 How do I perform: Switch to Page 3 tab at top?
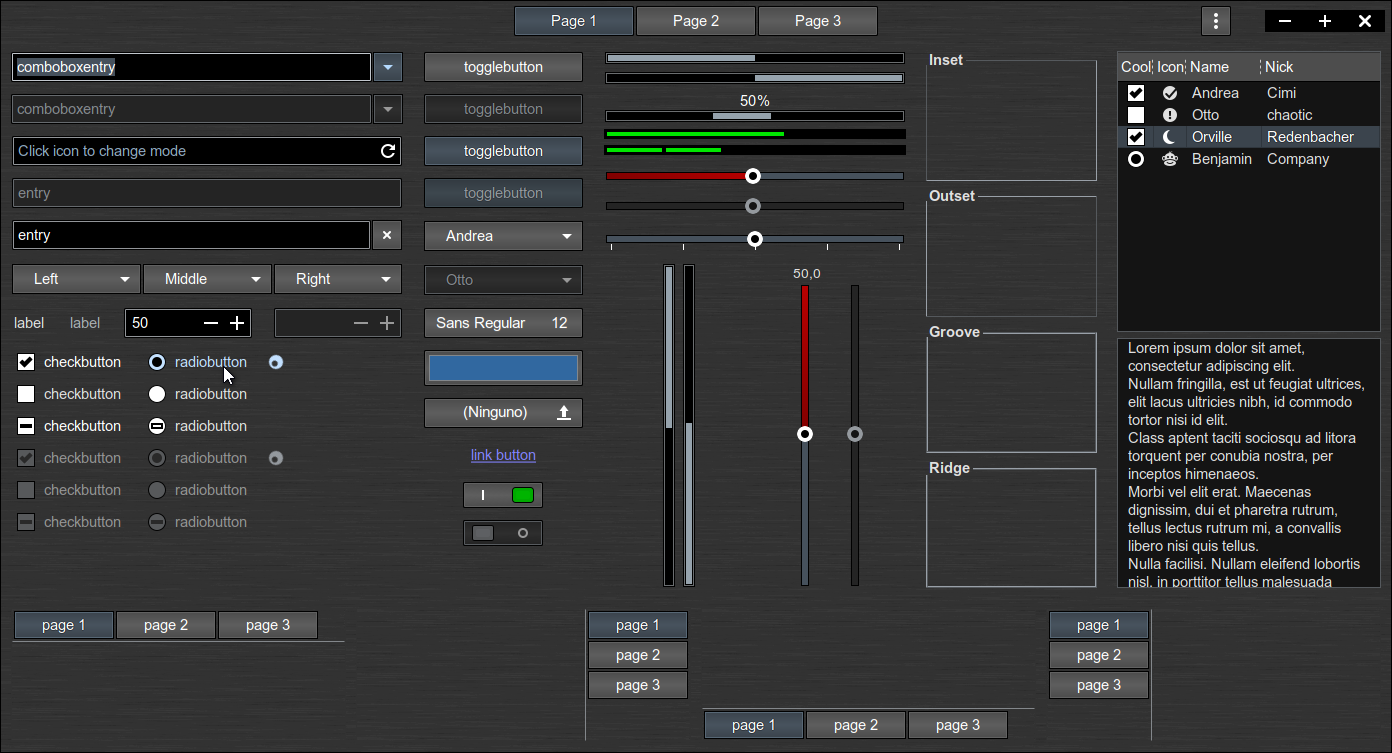[x=818, y=21]
